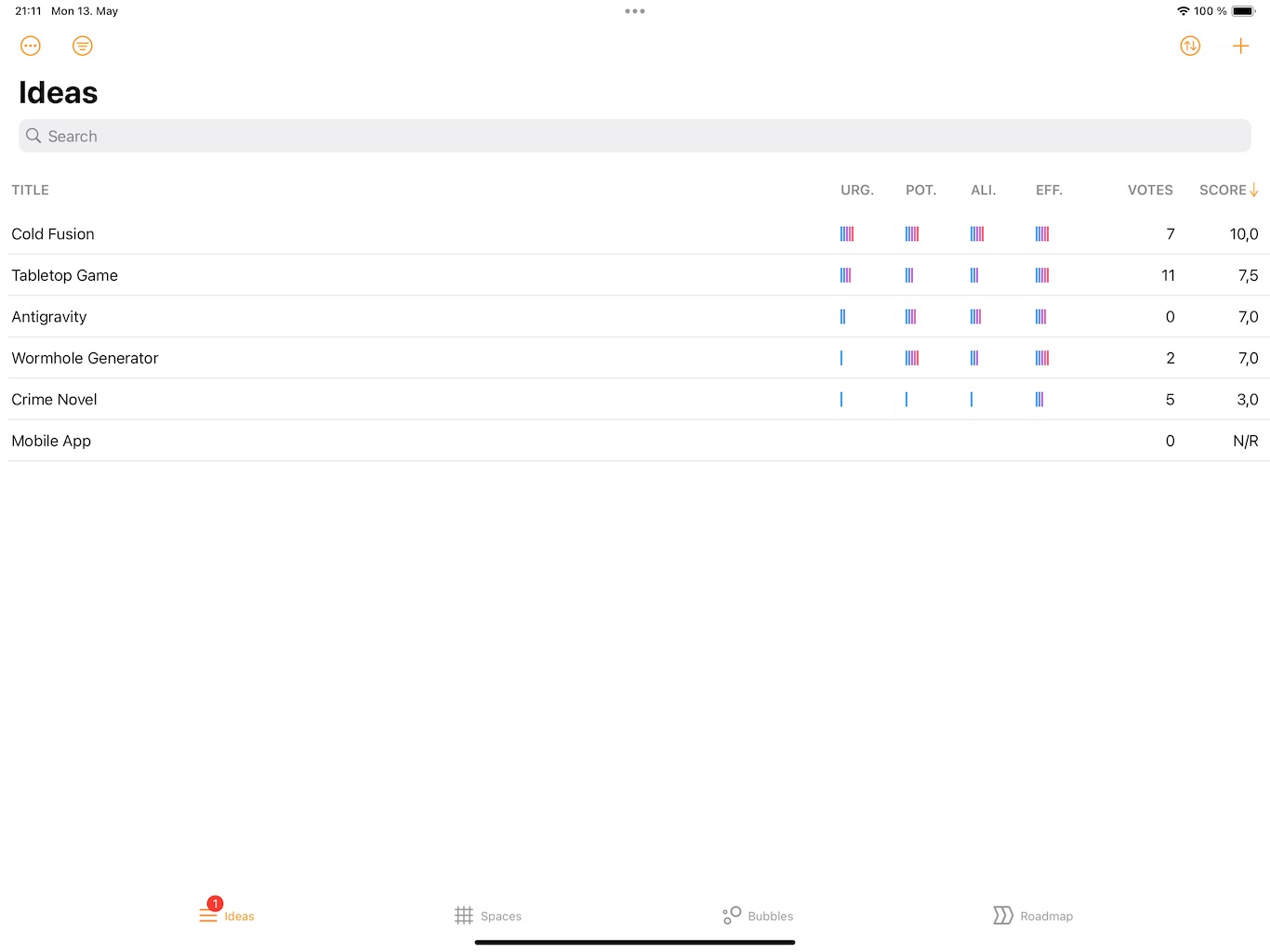Open the Cold Fusion idea
The height and width of the screenshot is (952, 1270).
(x=53, y=234)
